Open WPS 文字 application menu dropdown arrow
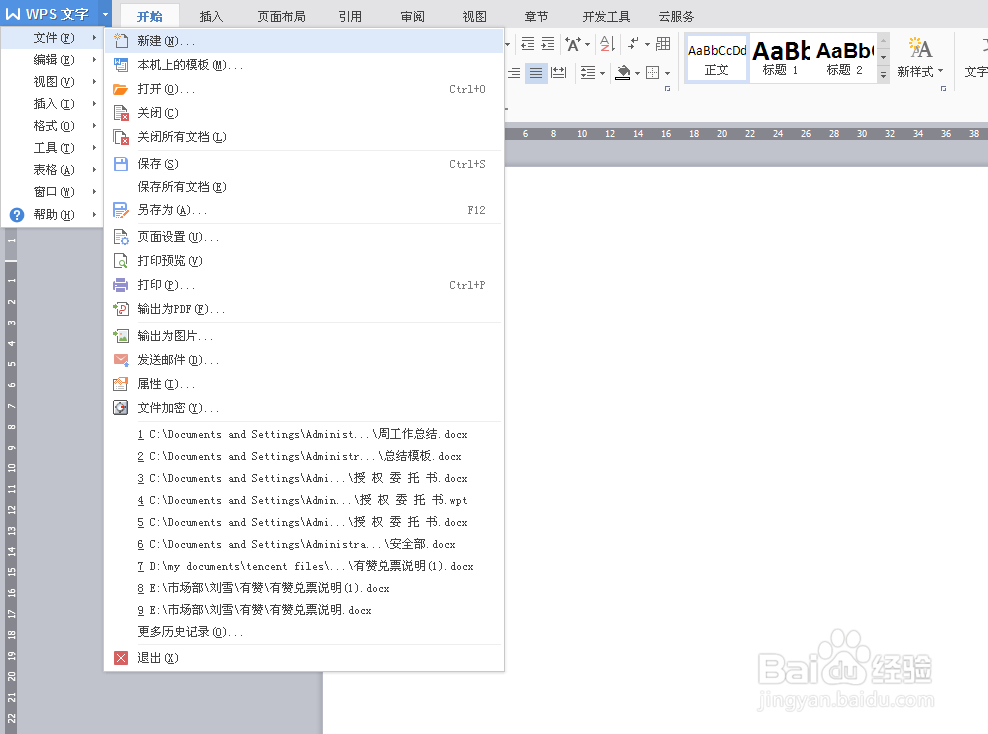 pyautogui.click(x=105, y=14)
